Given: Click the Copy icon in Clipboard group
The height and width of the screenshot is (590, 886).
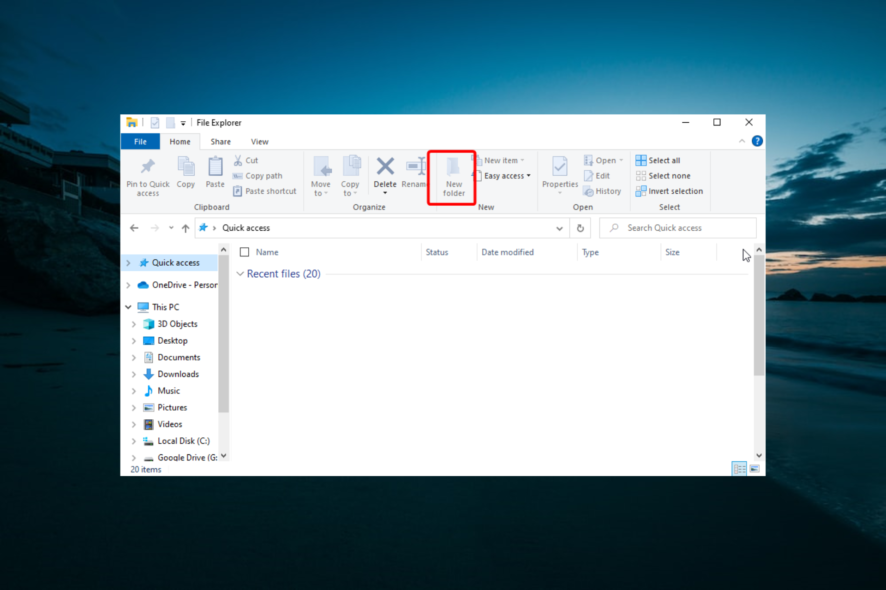Looking at the screenshot, I should click(x=185, y=167).
